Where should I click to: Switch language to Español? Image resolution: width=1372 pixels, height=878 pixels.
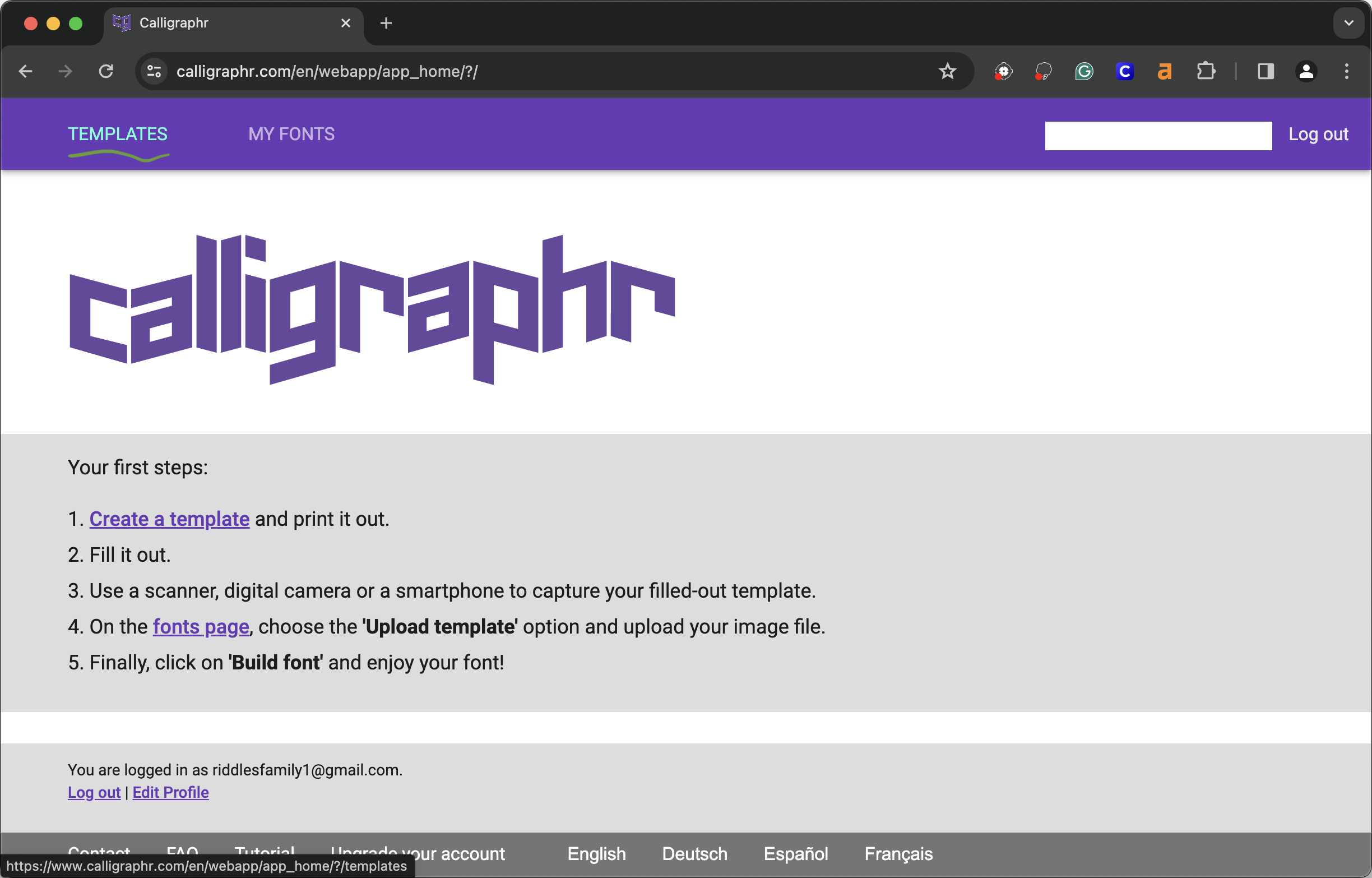click(x=796, y=853)
